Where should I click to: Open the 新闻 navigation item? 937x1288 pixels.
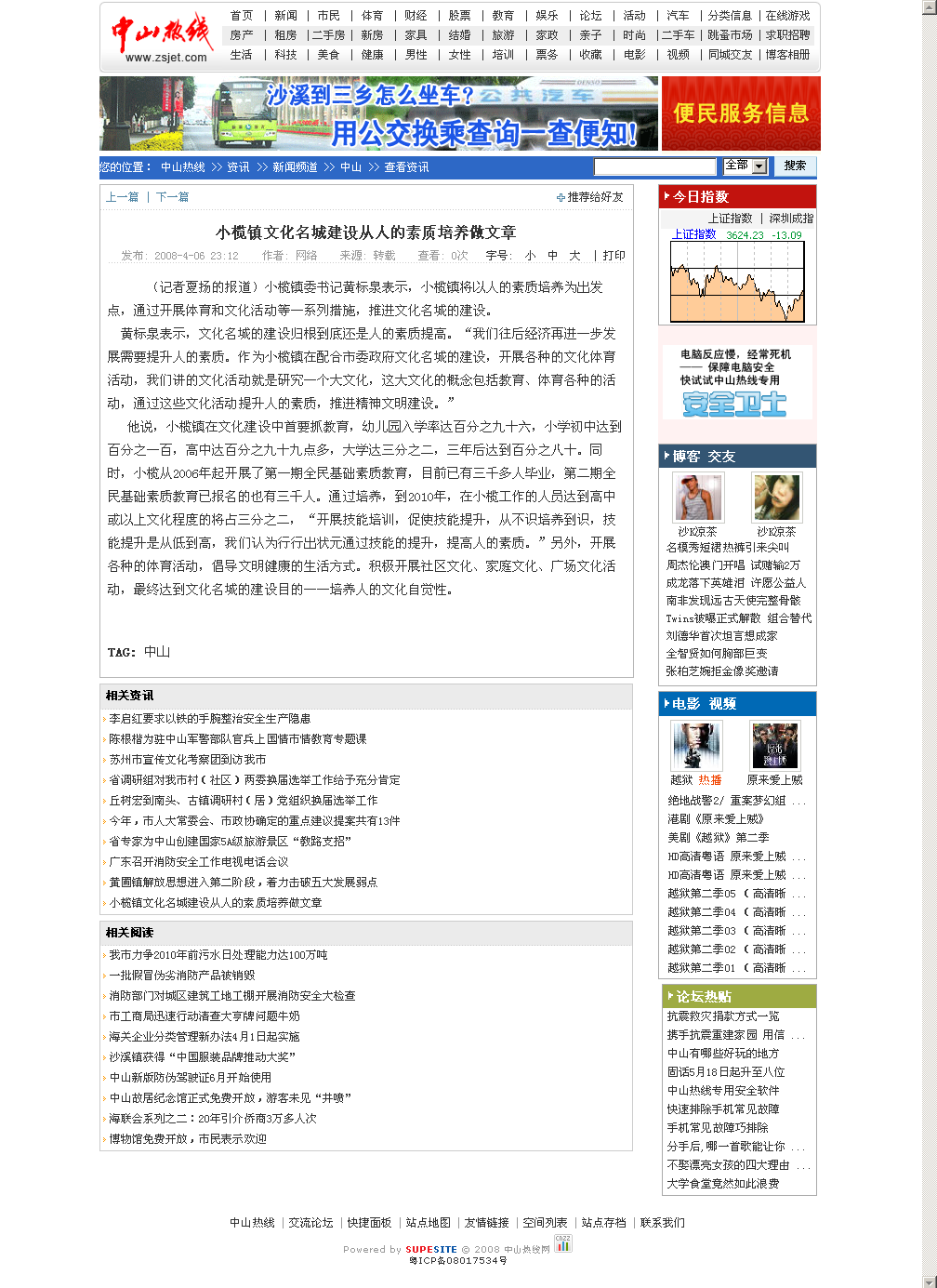[x=286, y=16]
